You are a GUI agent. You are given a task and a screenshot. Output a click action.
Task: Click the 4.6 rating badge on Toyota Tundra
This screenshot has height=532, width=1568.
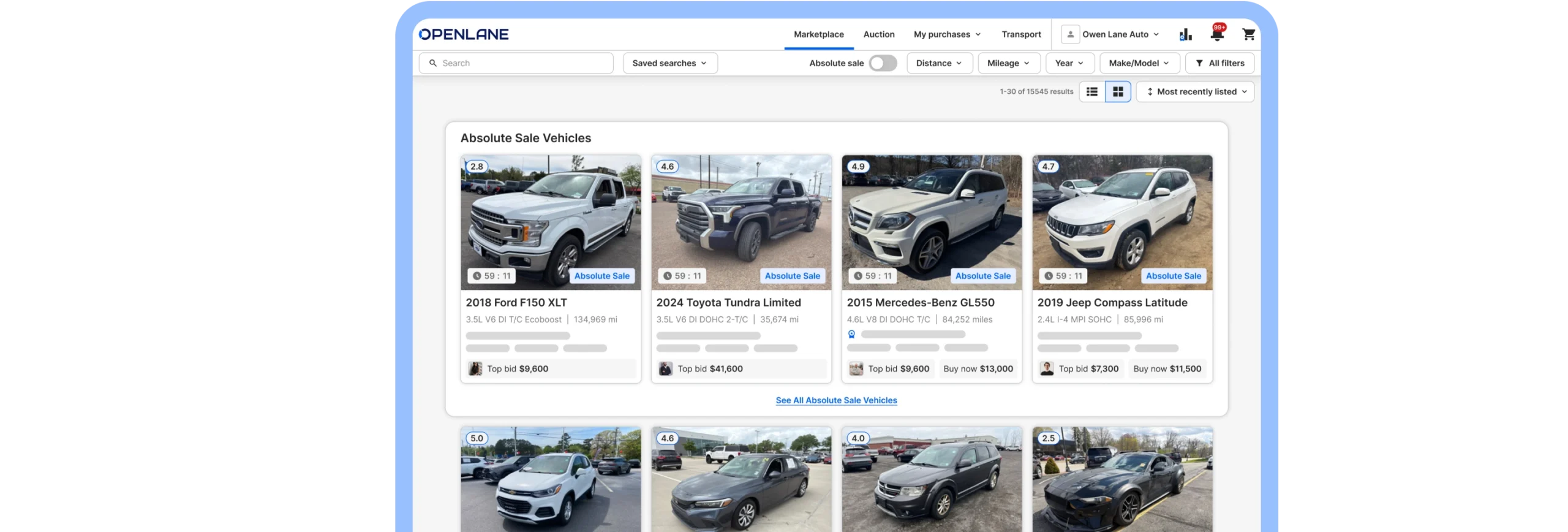667,167
